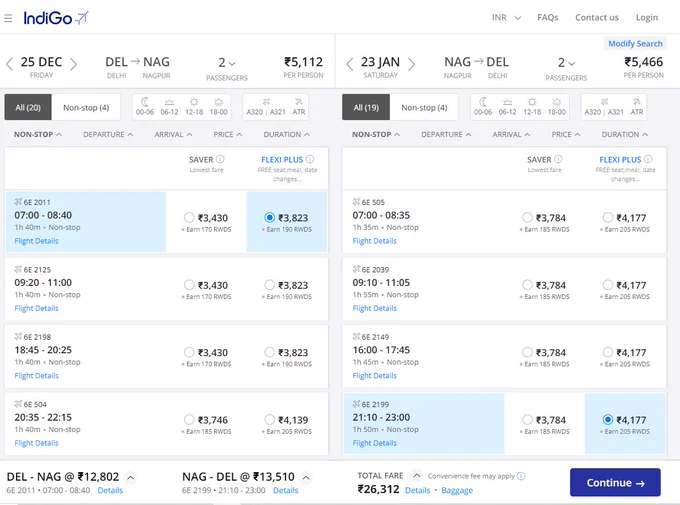680x505 pixels.
Task: Filter NAG-DEL flights by 06-12 morning time
Action: pos(507,107)
